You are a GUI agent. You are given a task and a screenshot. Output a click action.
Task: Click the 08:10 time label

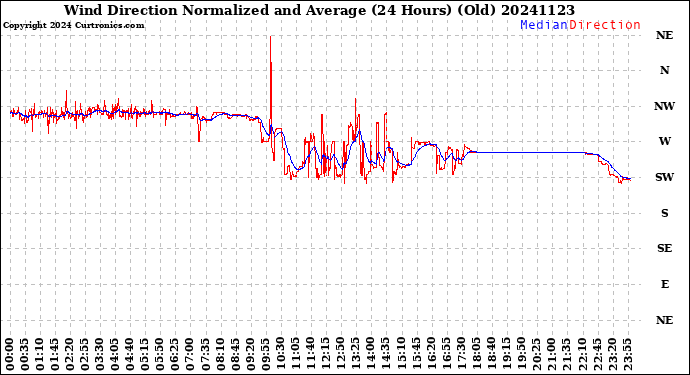click(x=220, y=354)
